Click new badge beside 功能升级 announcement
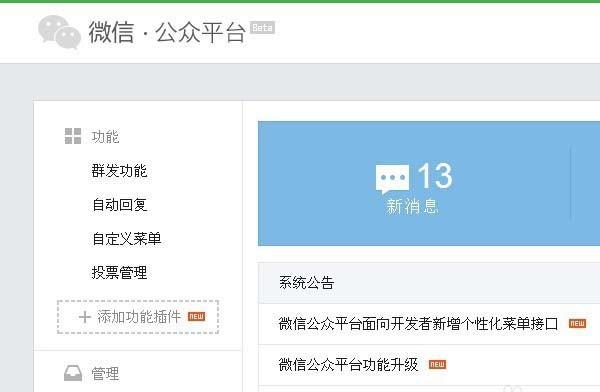Viewport: 600px width, 392px height. [437, 364]
